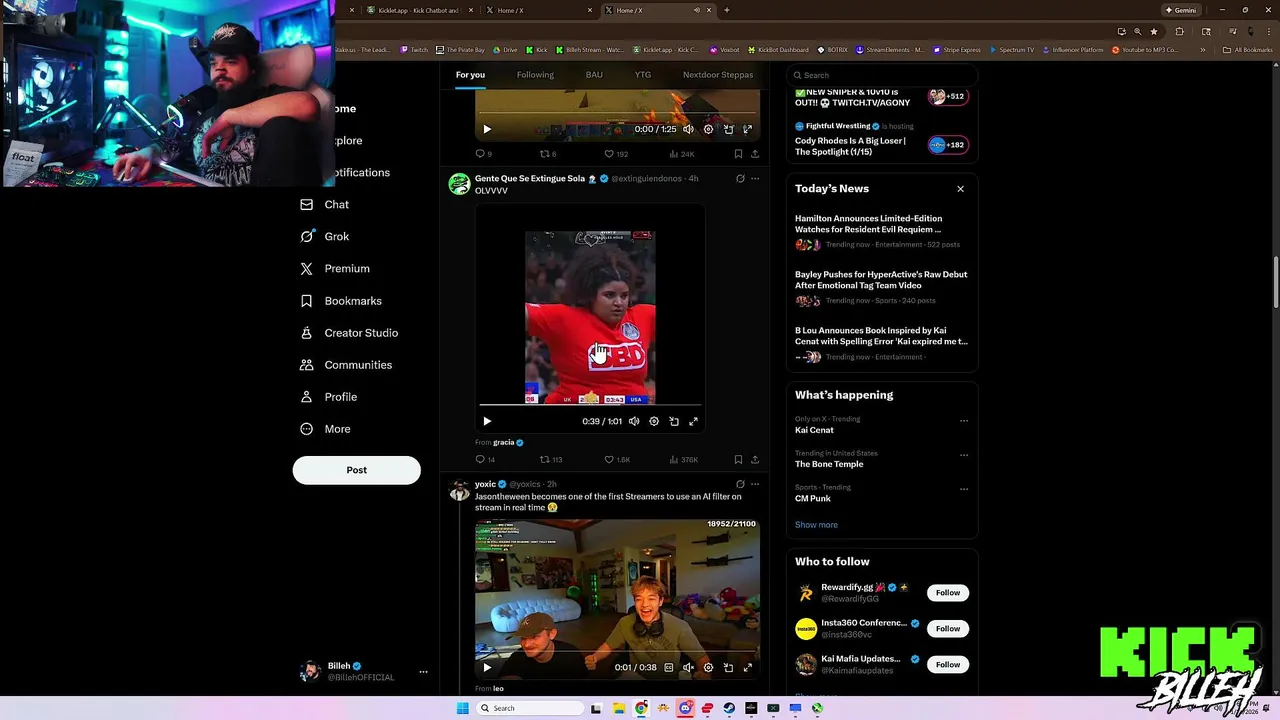Play the Gente Que Se Extingue Sola video
Screen dimensions: 1280x720
(x=487, y=421)
